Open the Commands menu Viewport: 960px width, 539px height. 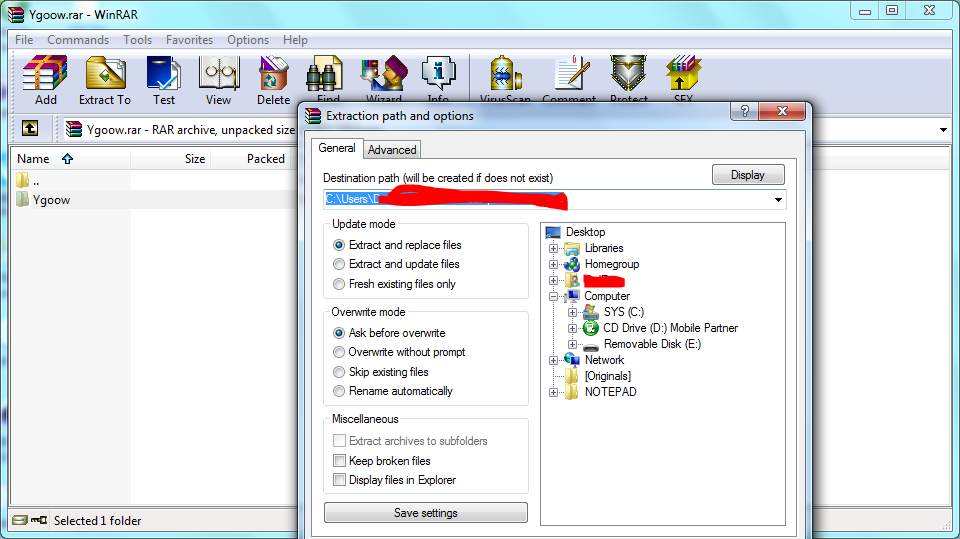coord(78,40)
